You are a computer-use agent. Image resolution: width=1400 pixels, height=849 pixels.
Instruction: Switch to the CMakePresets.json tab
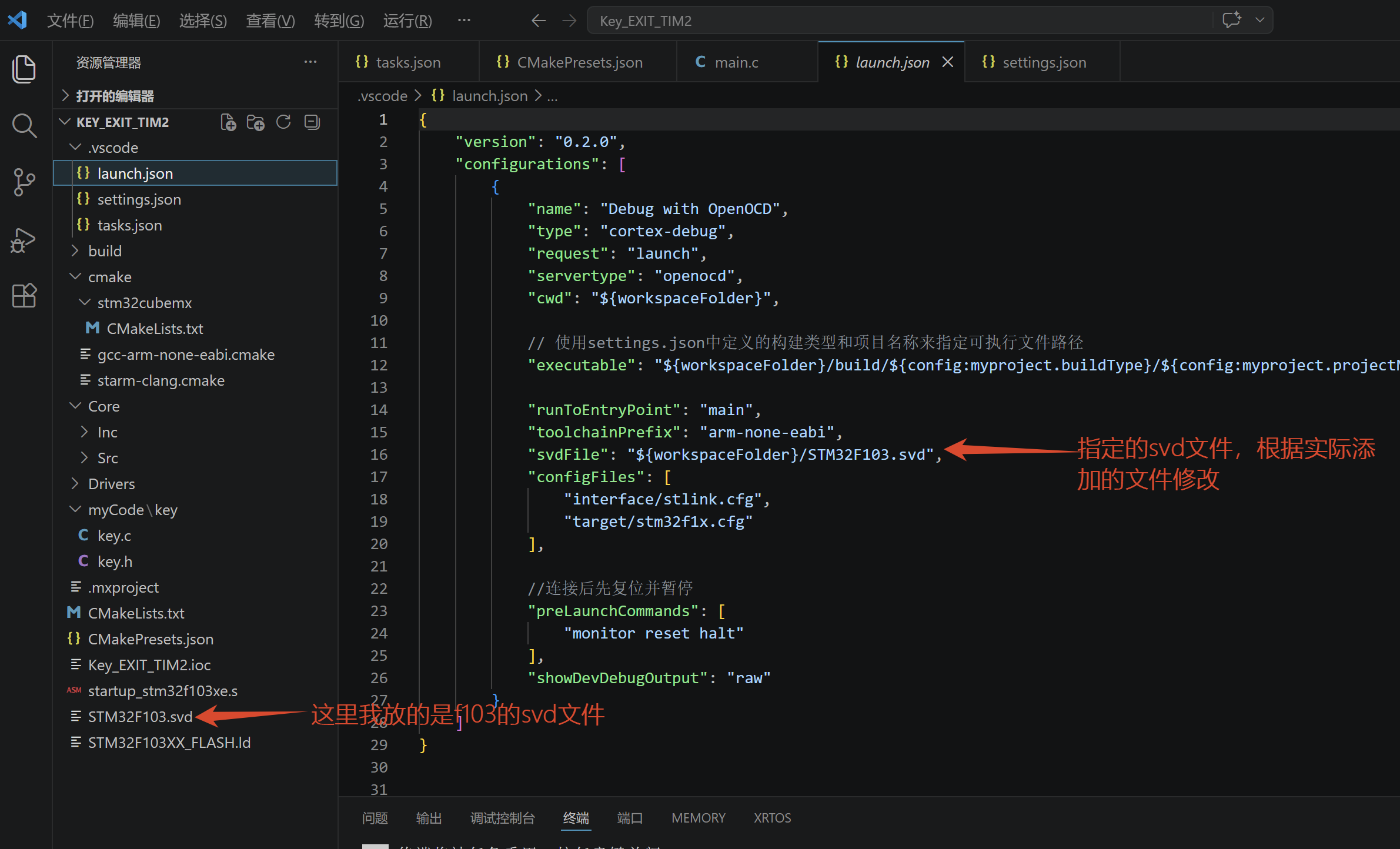[x=579, y=62]
